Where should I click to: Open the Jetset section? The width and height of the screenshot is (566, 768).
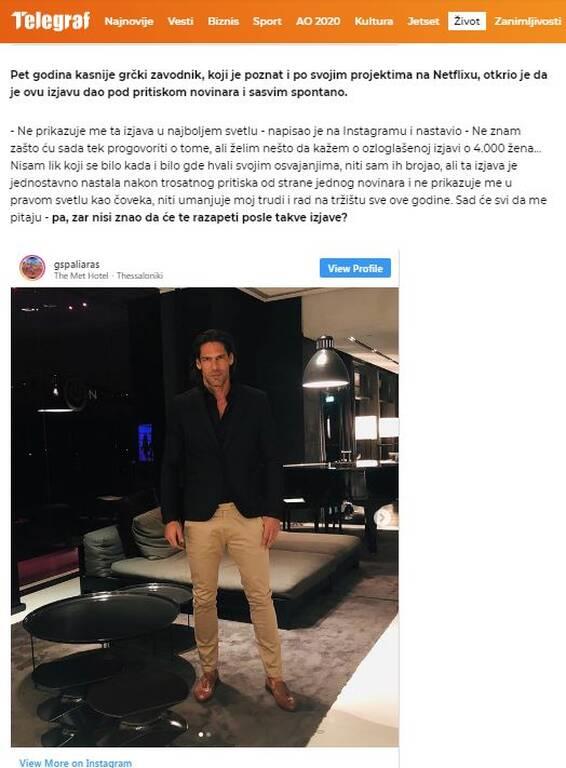click(424, 22)
